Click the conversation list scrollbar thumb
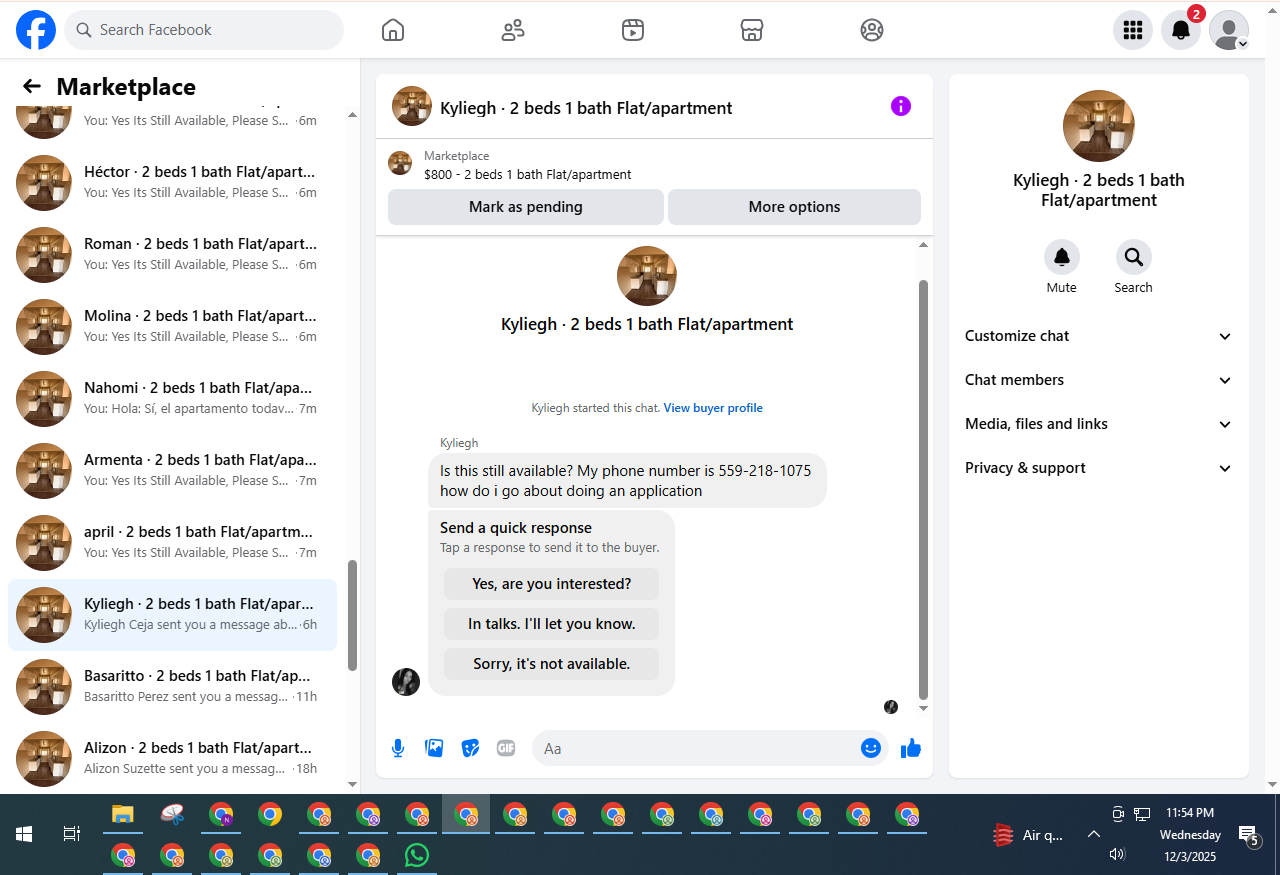 (x=352, y=615)
